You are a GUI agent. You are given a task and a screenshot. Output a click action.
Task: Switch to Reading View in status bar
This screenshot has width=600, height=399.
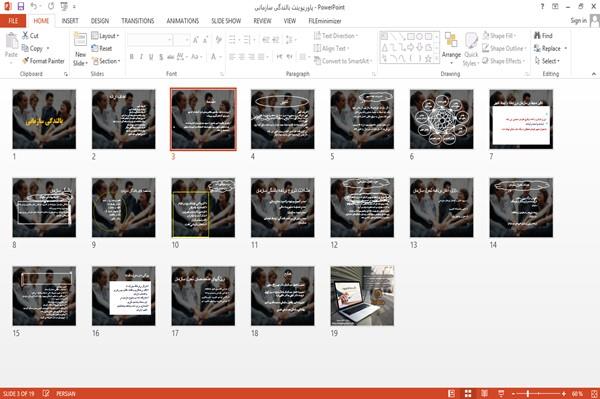[x=484, y=393]
